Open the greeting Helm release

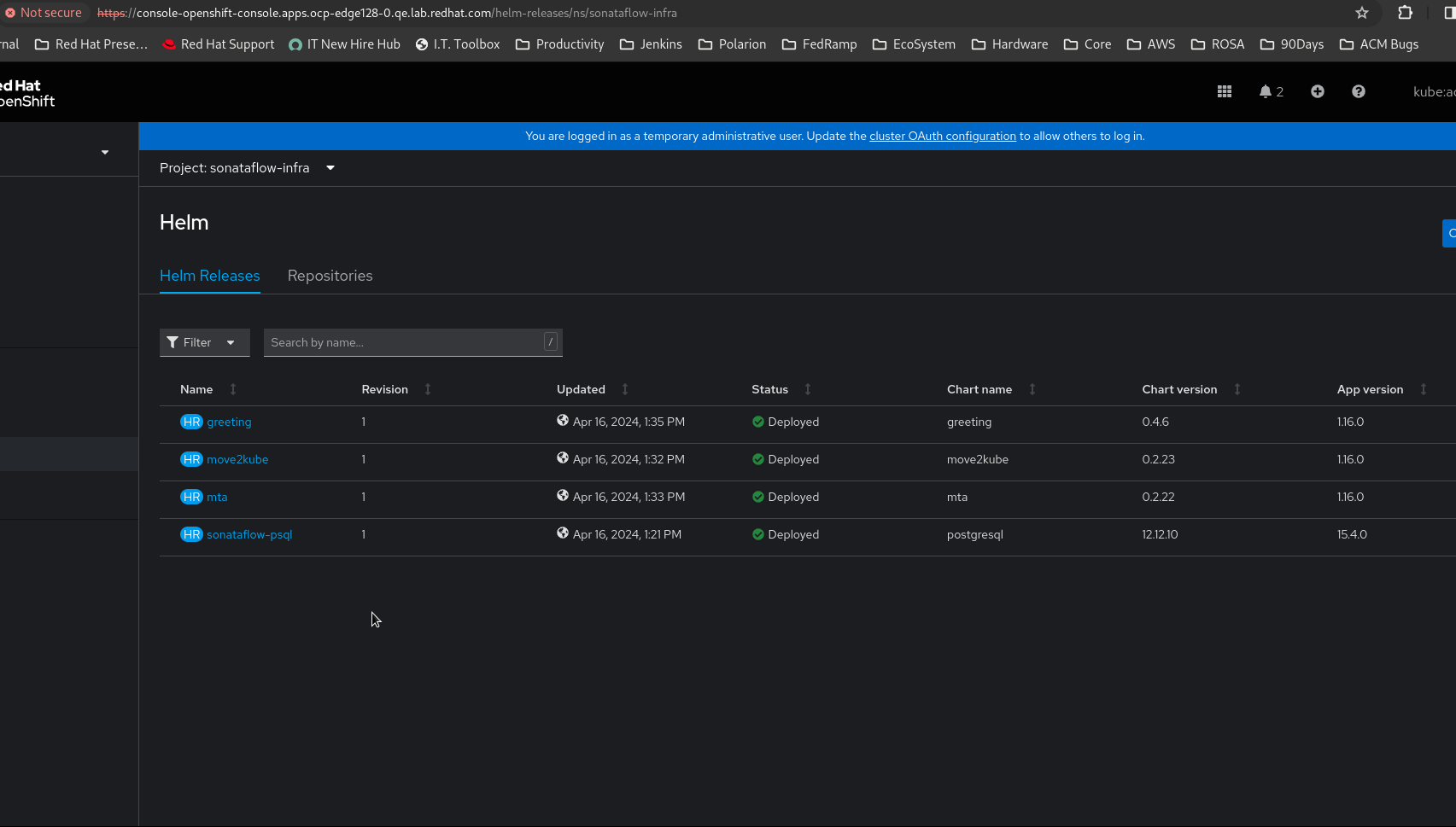pos(229,422)
